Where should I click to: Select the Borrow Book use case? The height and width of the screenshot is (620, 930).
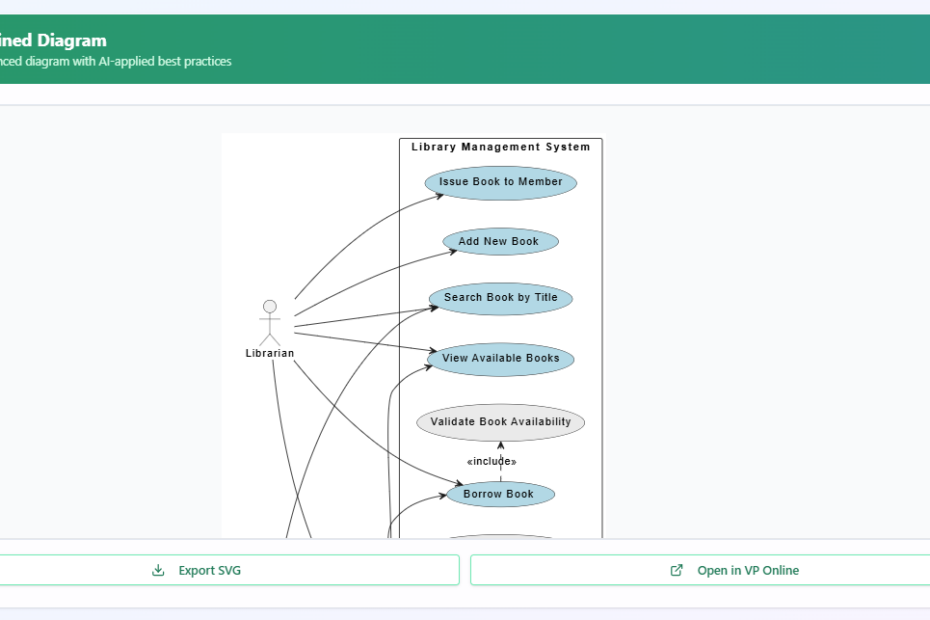coord(500,493)
